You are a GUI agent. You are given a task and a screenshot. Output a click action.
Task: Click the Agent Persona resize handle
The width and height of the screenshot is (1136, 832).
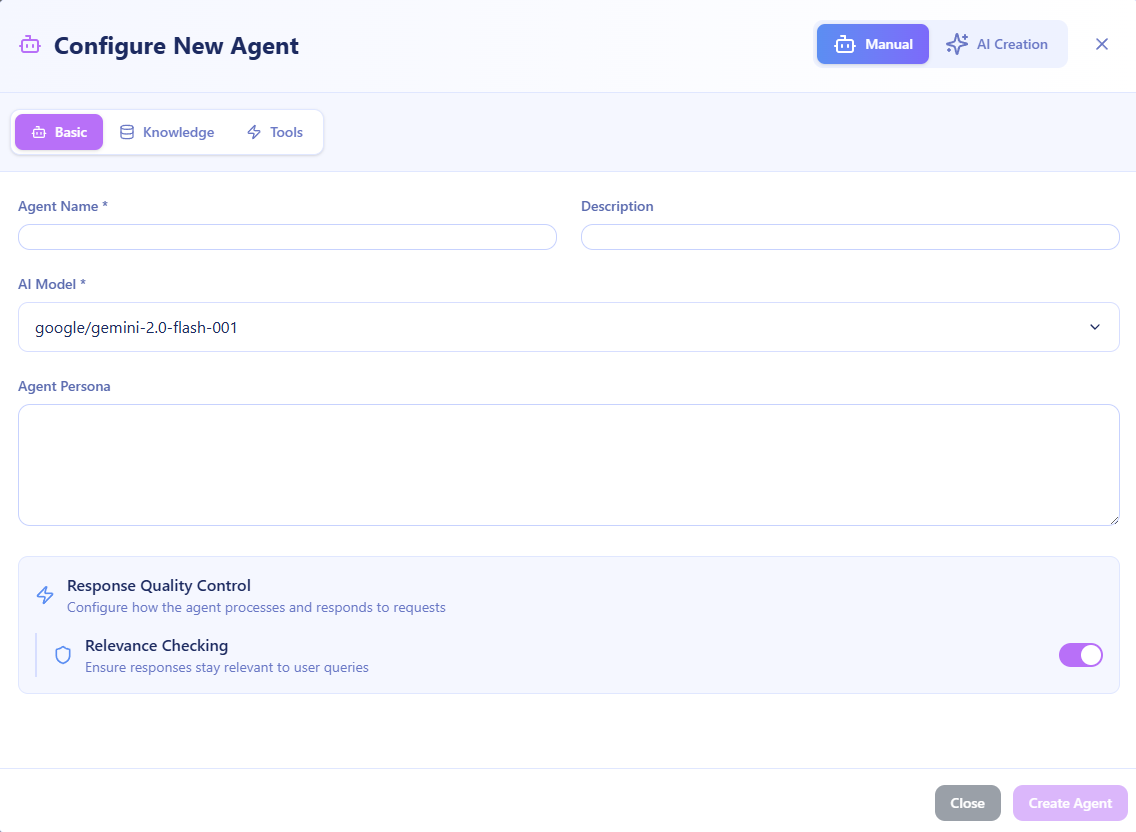pyautogui.click(x=1114, y=520)
